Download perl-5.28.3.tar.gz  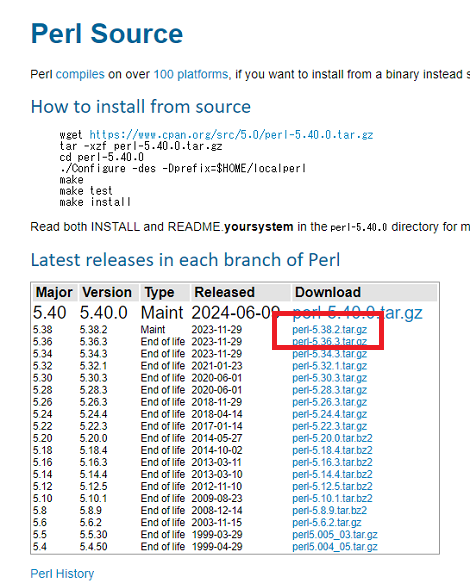329,390
